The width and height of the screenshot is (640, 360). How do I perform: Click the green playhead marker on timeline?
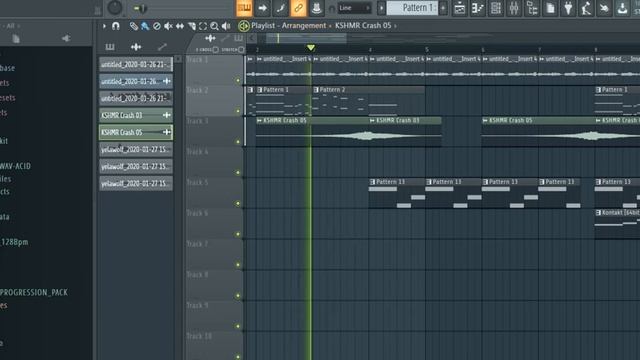tap(311, 48)
